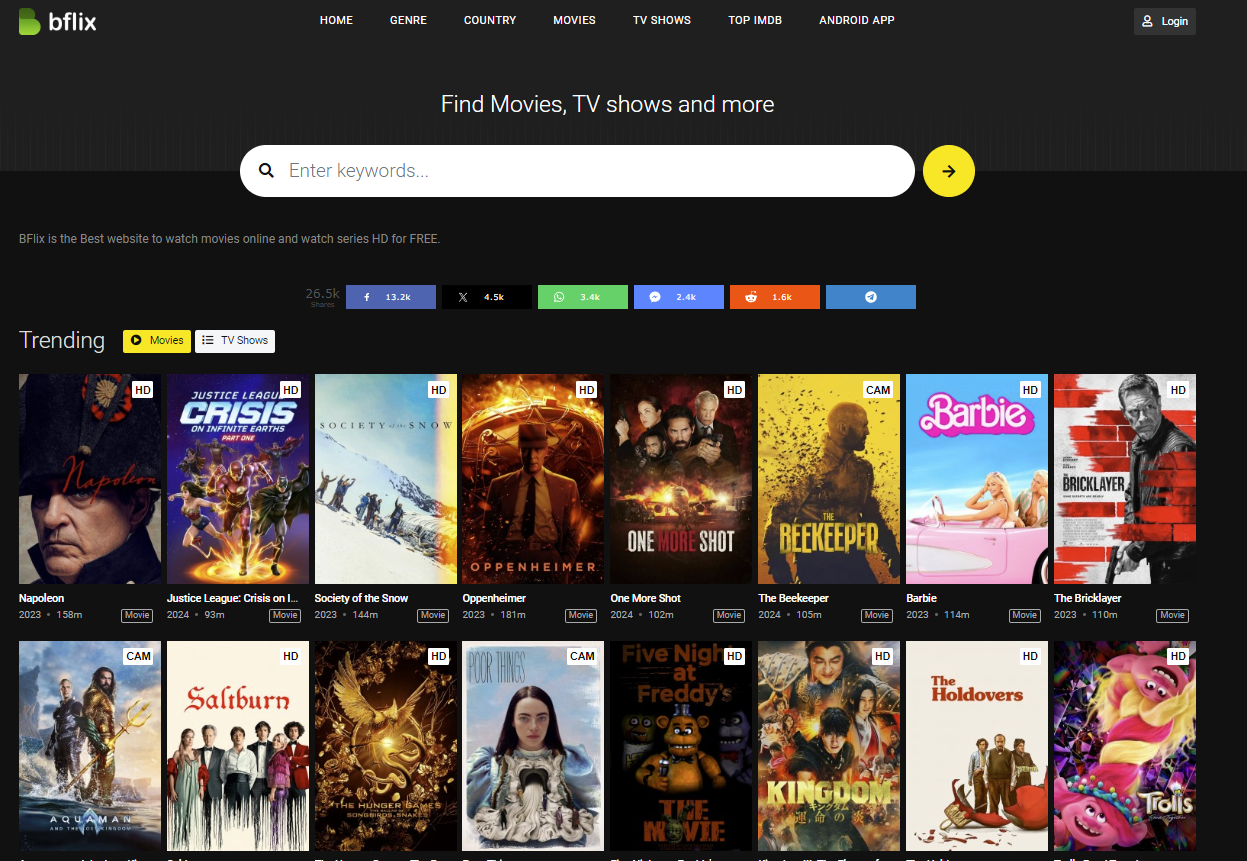Open The Holdovers poster

click(x=977, y=746)
